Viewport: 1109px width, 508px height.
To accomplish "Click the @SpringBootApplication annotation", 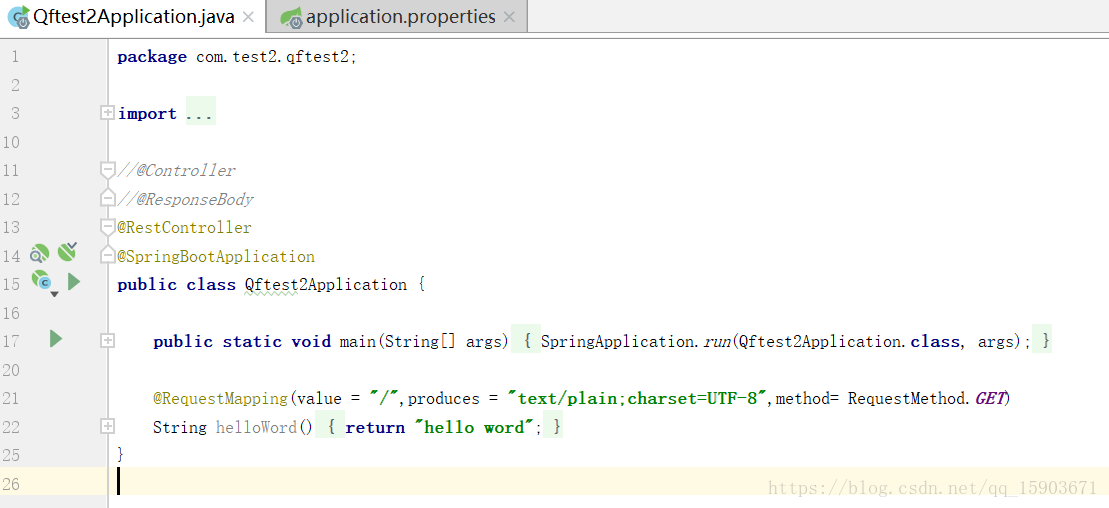I will tap(216, 256).
